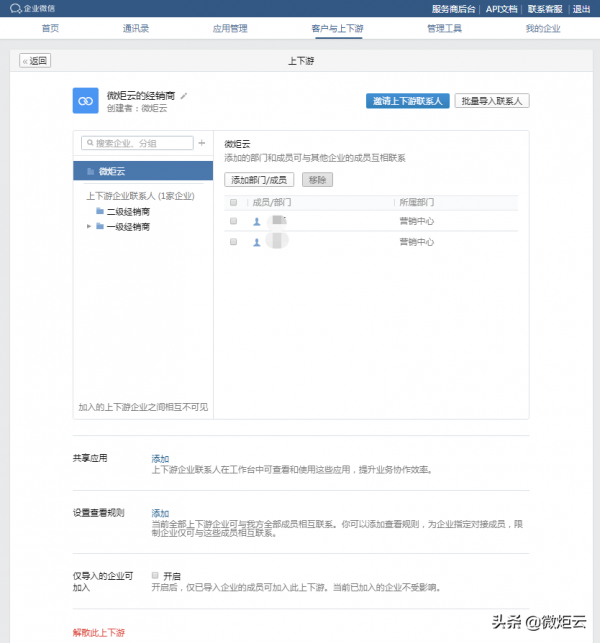600x643 pixels.
Task: Select 微炬云 in the left list
Action: 143,171
